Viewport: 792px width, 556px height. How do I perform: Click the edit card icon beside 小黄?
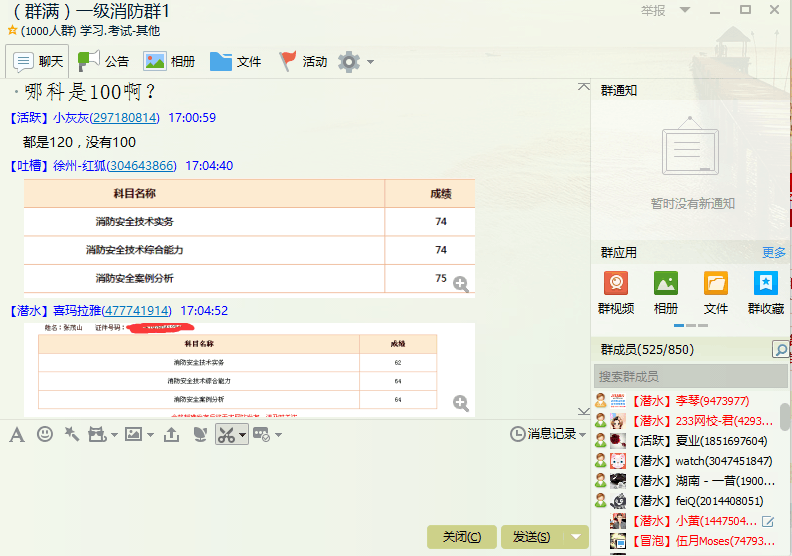768,521
